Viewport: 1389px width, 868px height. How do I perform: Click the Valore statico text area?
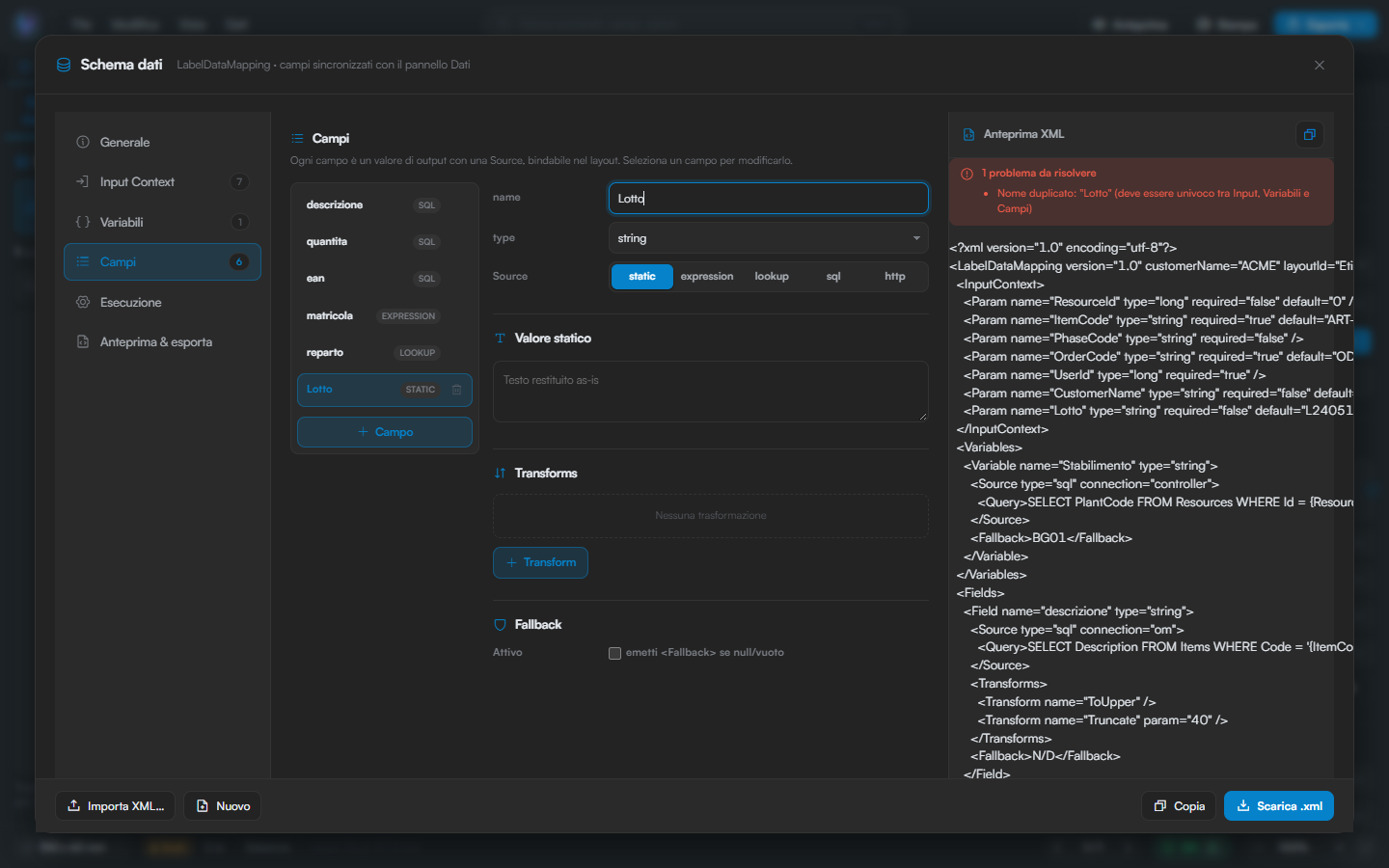[710, 392]
